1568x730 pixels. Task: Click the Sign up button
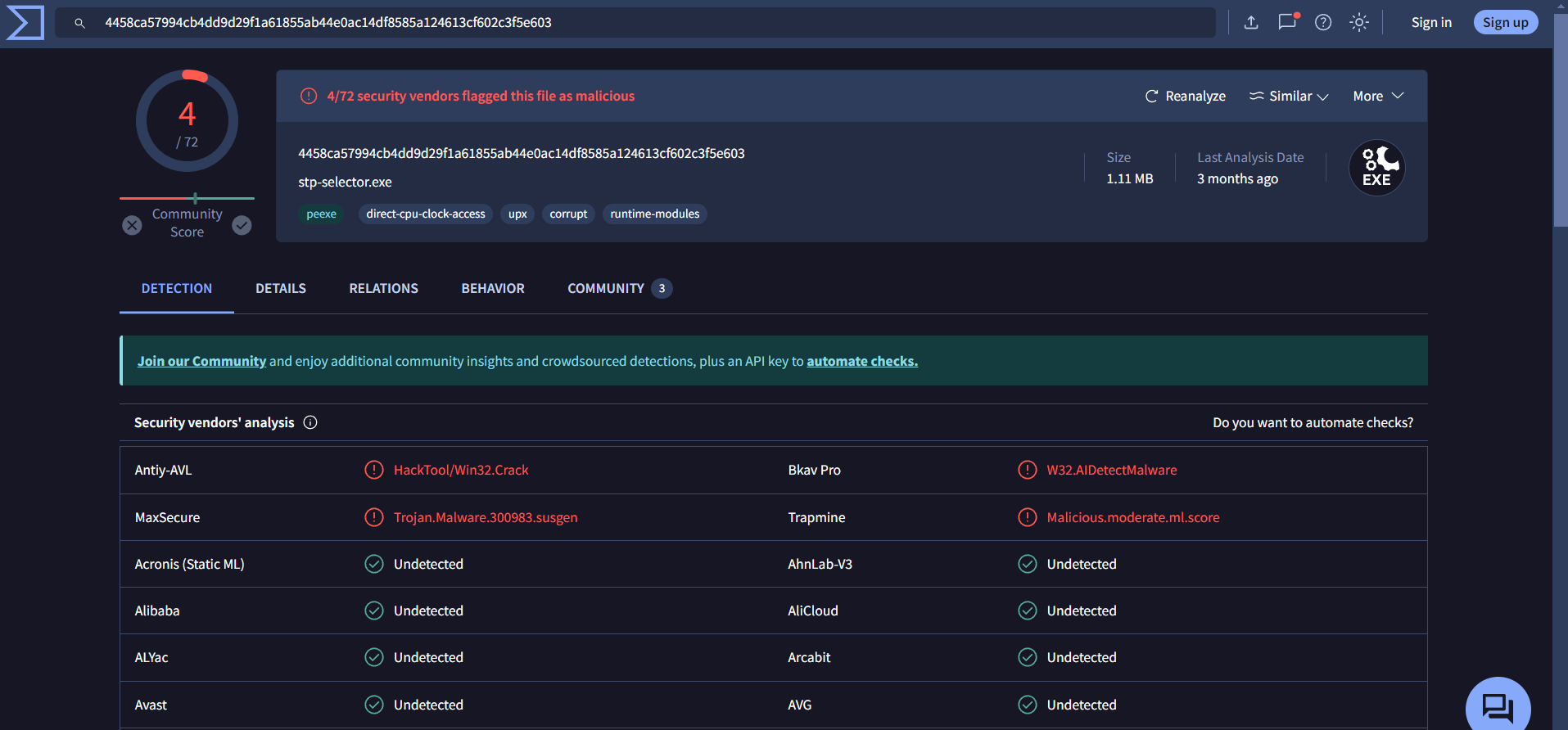tap(1505, 22)
